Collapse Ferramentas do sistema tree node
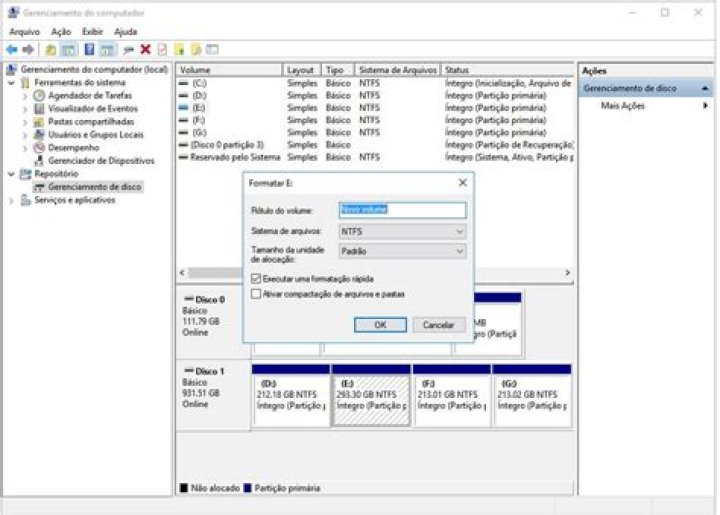 click(x=11, y=83)
